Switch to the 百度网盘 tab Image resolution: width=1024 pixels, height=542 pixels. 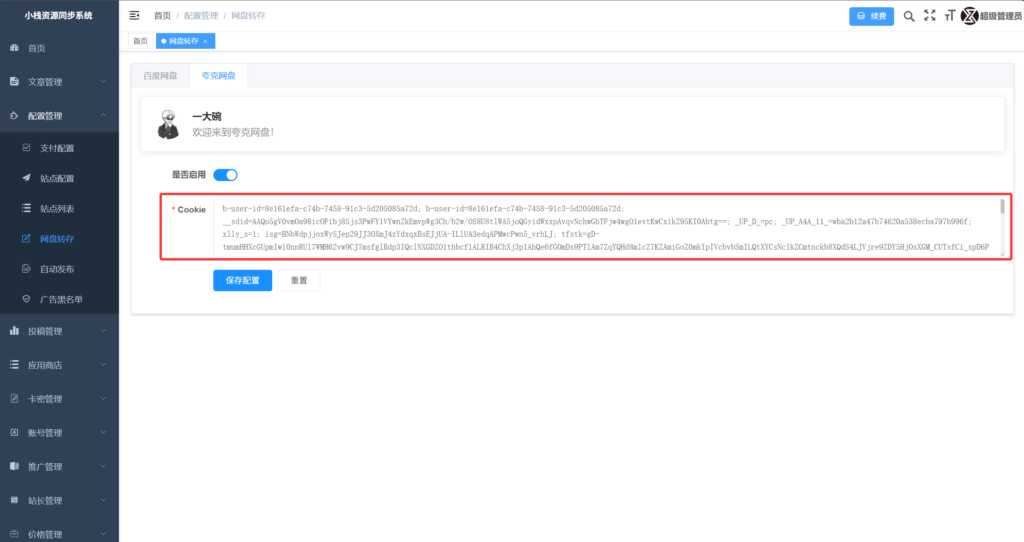click(160, 75)
